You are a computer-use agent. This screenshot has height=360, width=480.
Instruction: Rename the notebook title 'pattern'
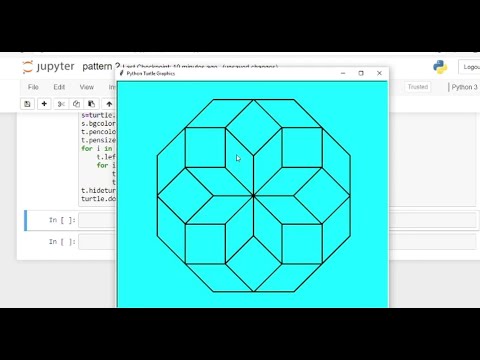pyautogui.click(x=97, y=67)
